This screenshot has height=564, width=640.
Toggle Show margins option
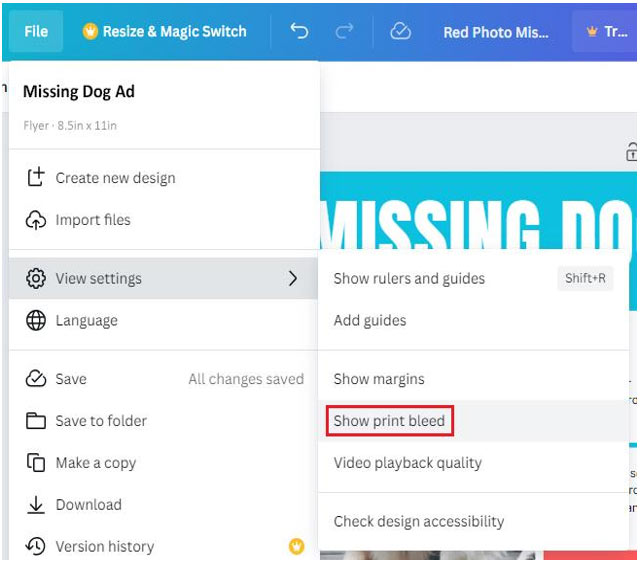[379, 379]
